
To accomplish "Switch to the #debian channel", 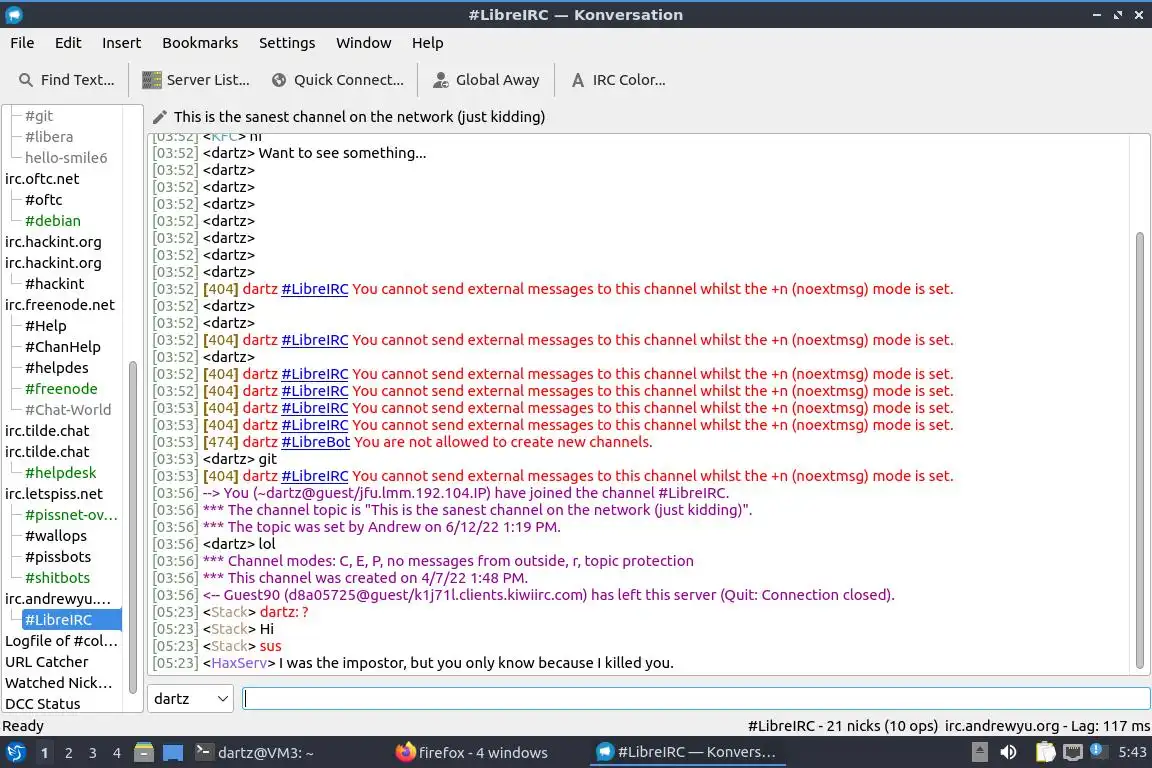I will click(x=53, y=220).
